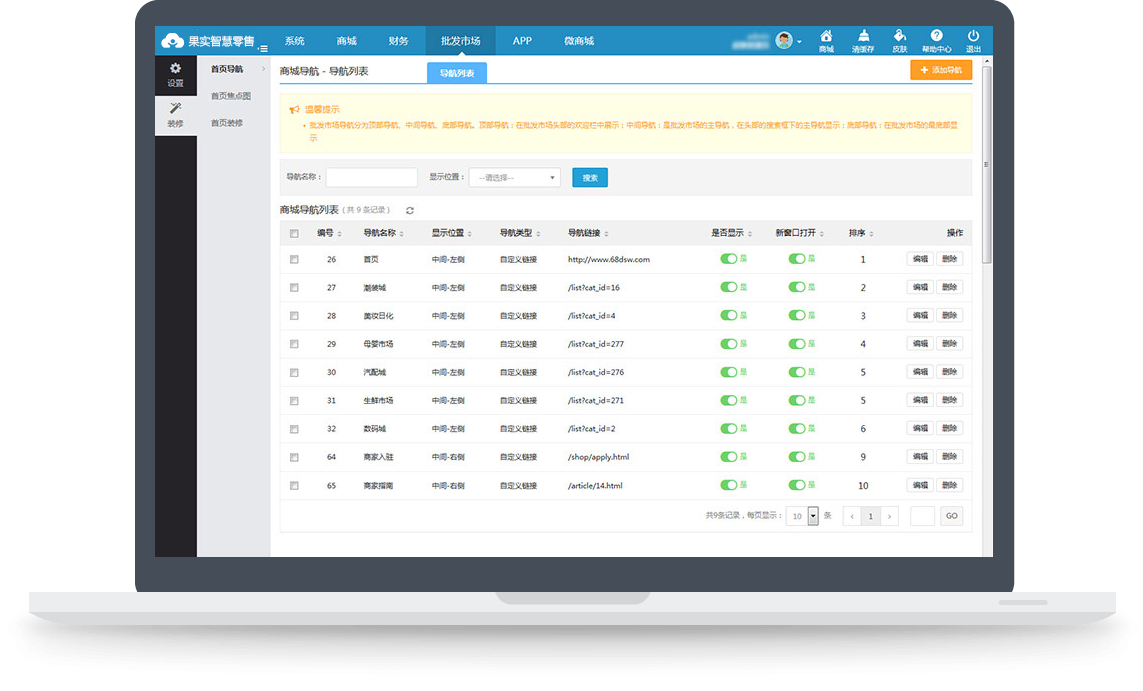Click the orange 添加导航 button
The image size is (1143, 691).
(x=940, y=70)
